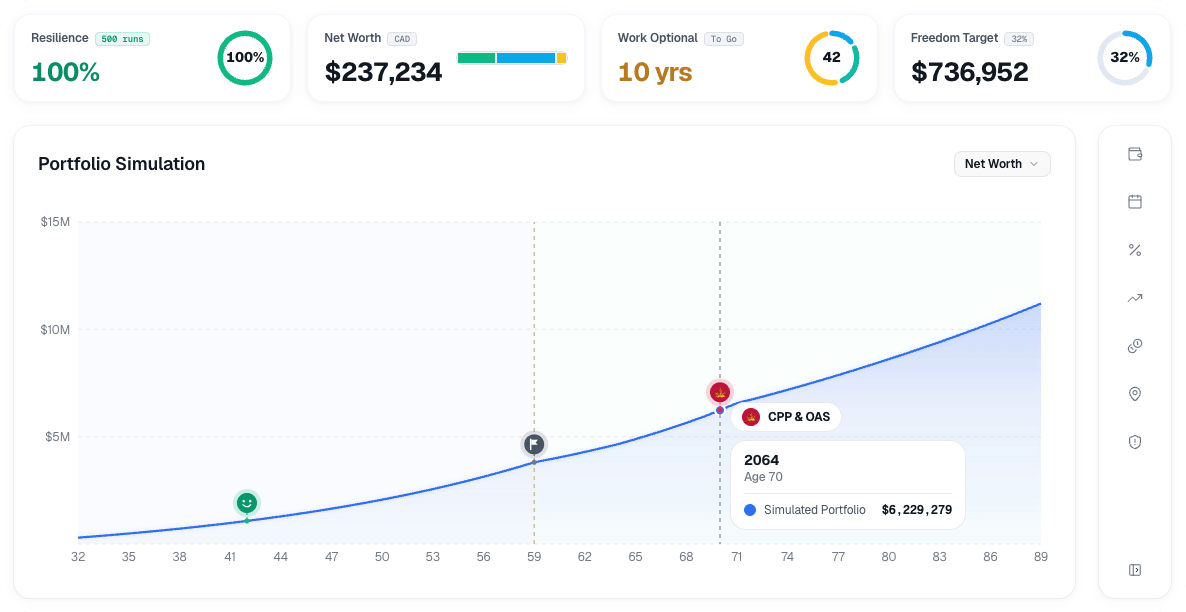
Task: Click age 77 on the x-axis
Action: click(838, 557)
